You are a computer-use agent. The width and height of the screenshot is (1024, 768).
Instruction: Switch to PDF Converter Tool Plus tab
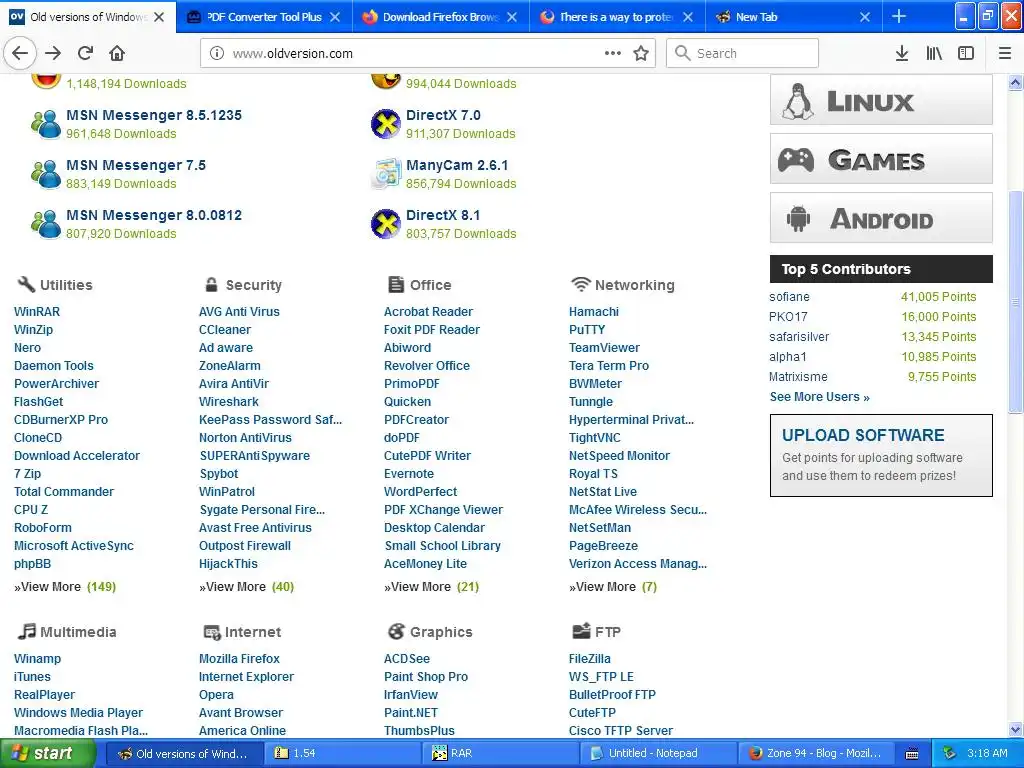point(264,17)
